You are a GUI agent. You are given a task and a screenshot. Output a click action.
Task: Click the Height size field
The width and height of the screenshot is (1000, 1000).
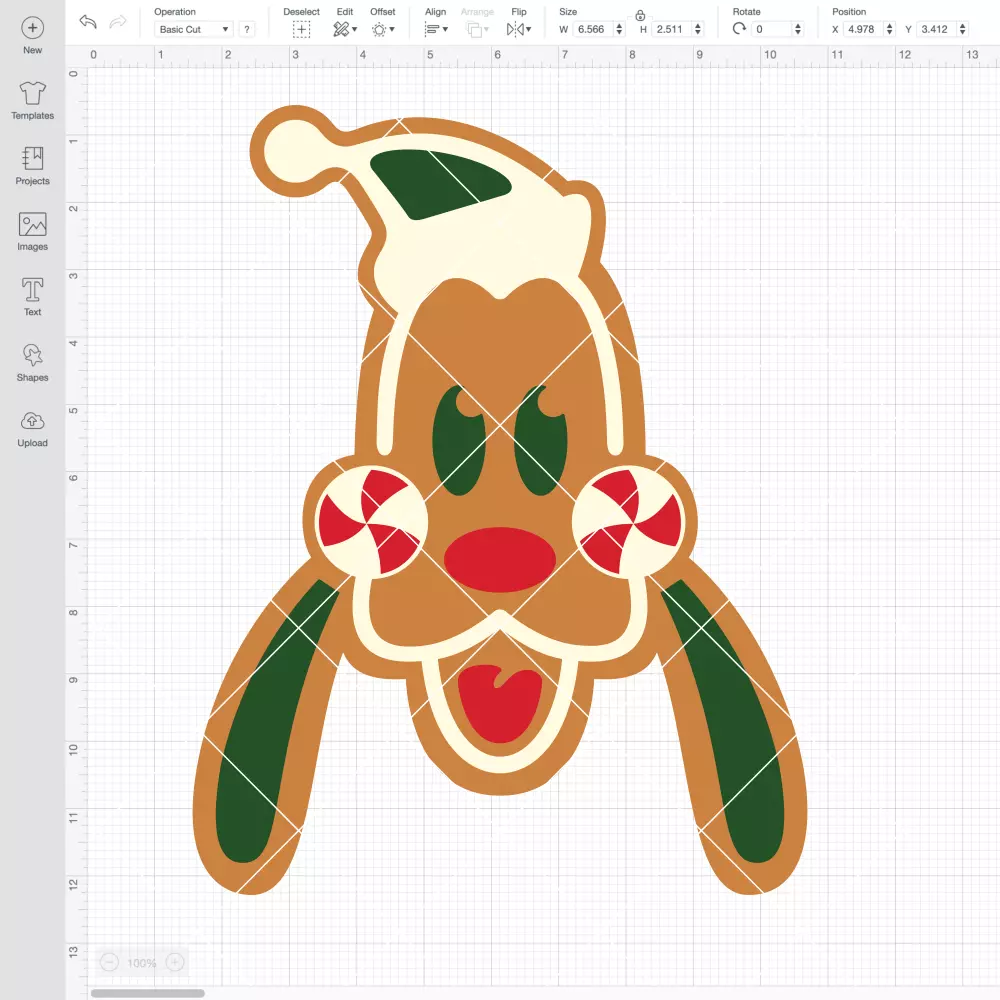click(672, 29)
